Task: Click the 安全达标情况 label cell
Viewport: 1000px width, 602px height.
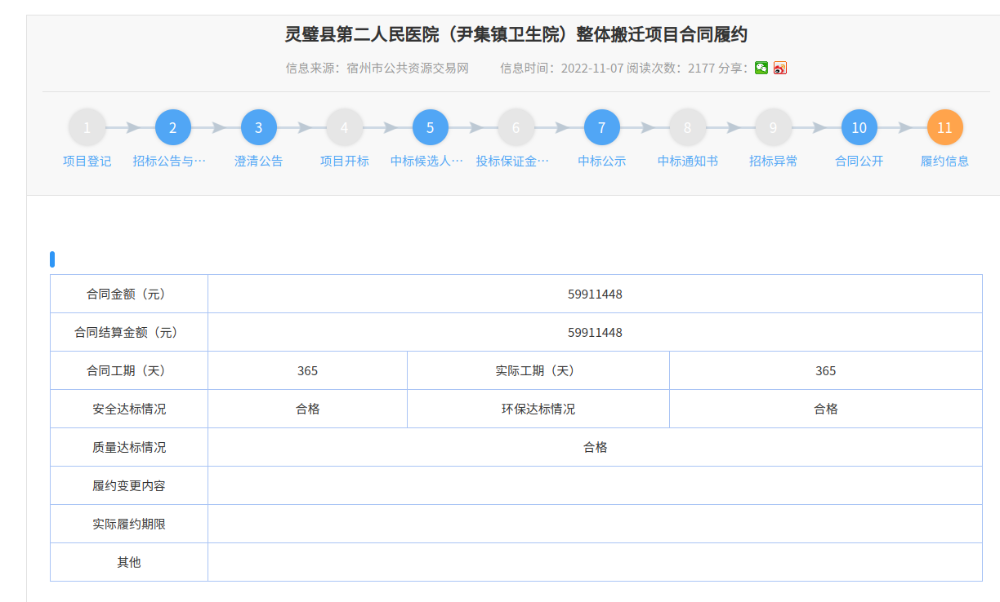Action: pyautogui.click(x=129, y=409)
